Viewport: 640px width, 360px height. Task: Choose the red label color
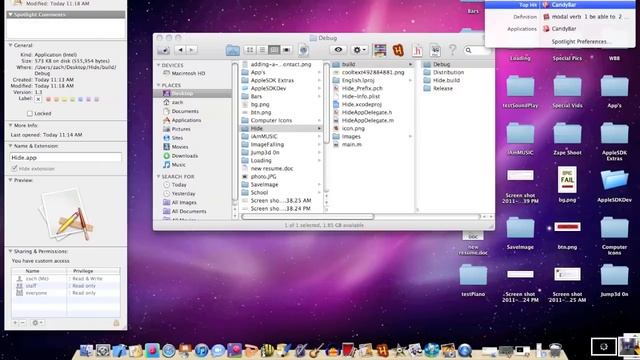pyautogui.click(x=49, y=99)
